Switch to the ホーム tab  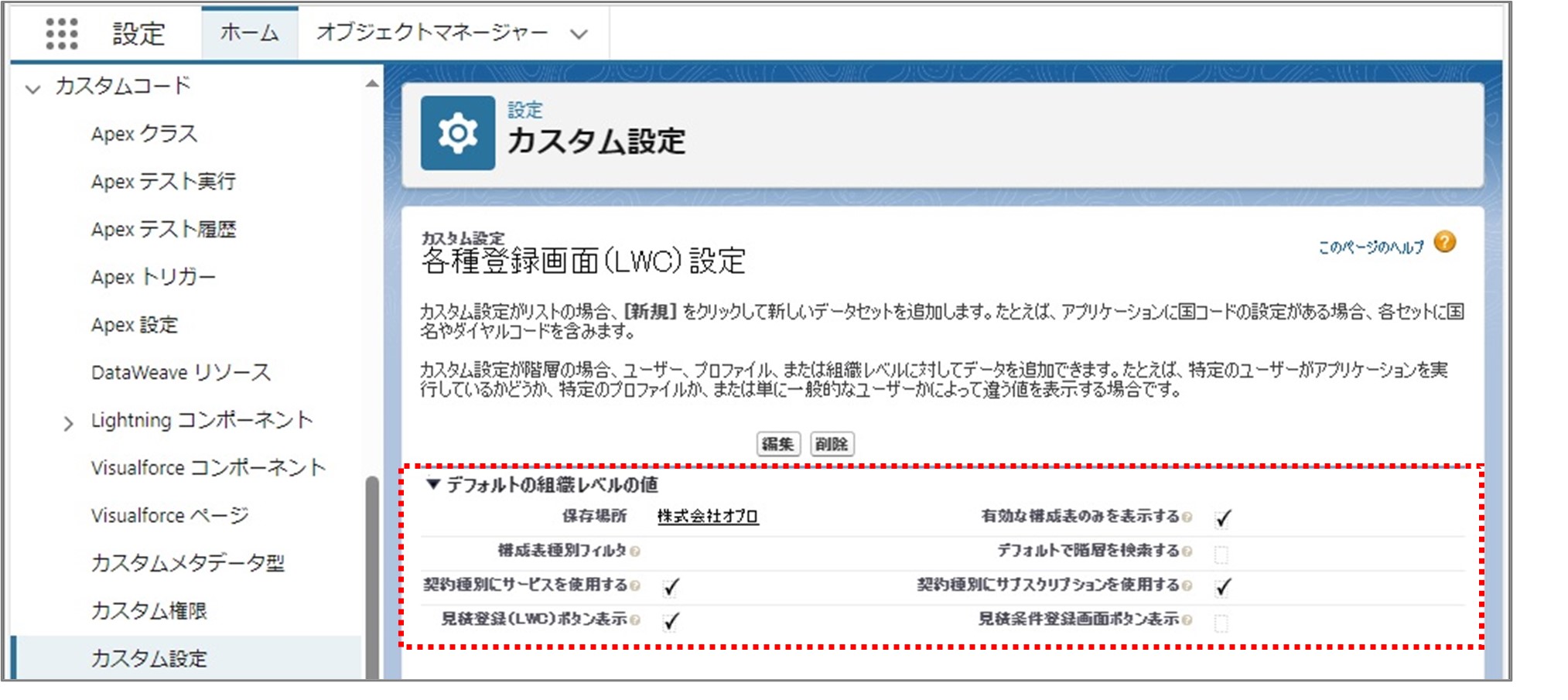tap(249, 32)
